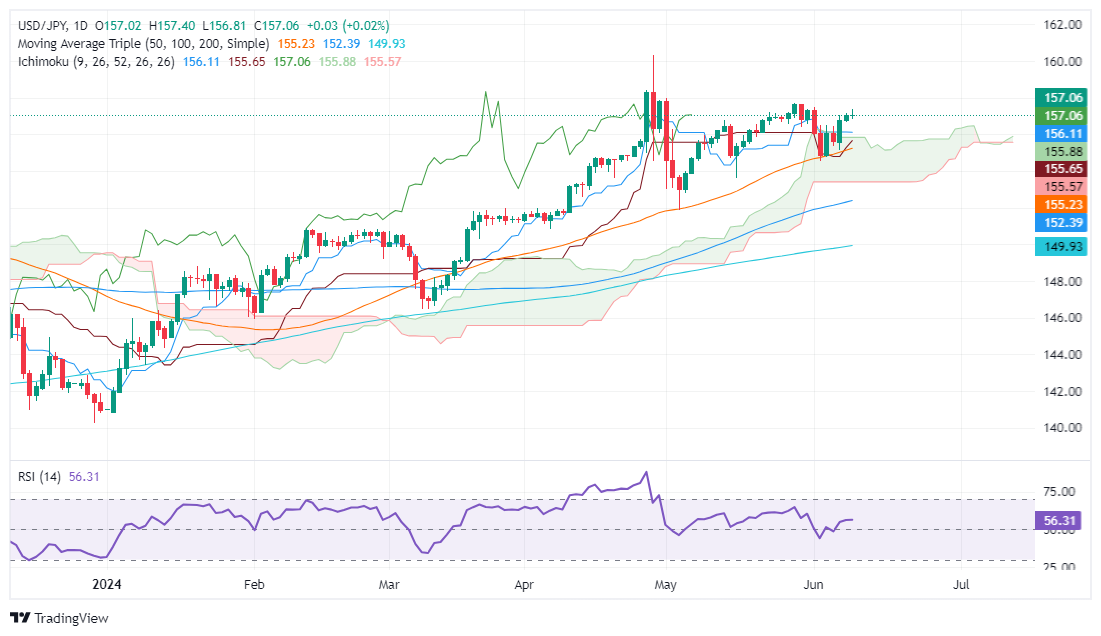The width and height of the screenshot is (1101, 636).
Task: Click the TradingView logo icon
Action: coord(20,618)
